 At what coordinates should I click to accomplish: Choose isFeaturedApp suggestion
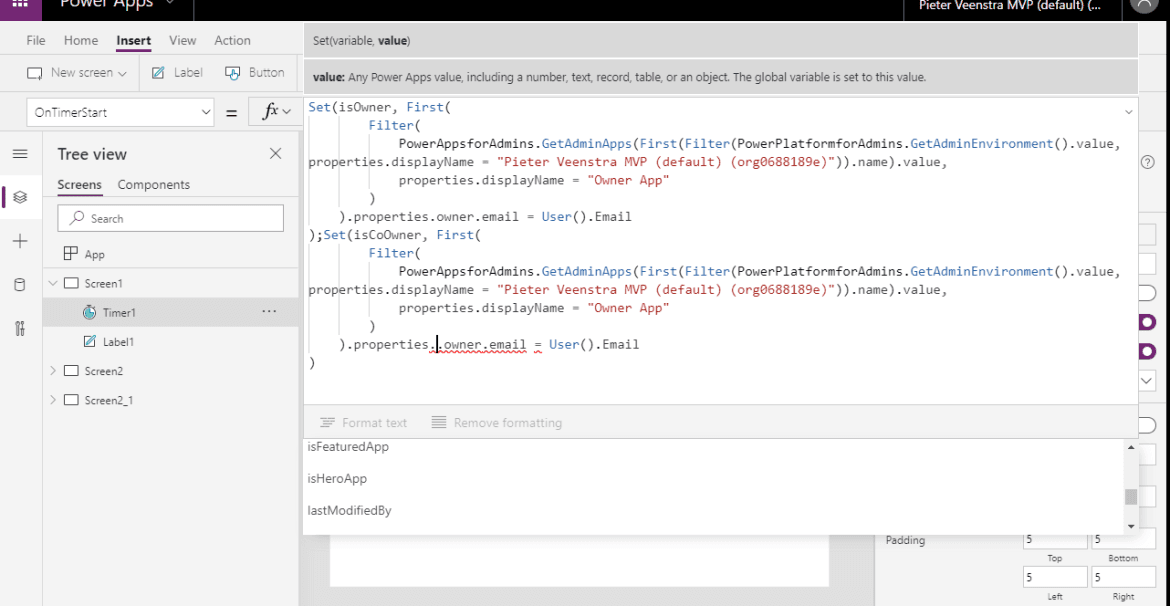[x=348, y=447]
